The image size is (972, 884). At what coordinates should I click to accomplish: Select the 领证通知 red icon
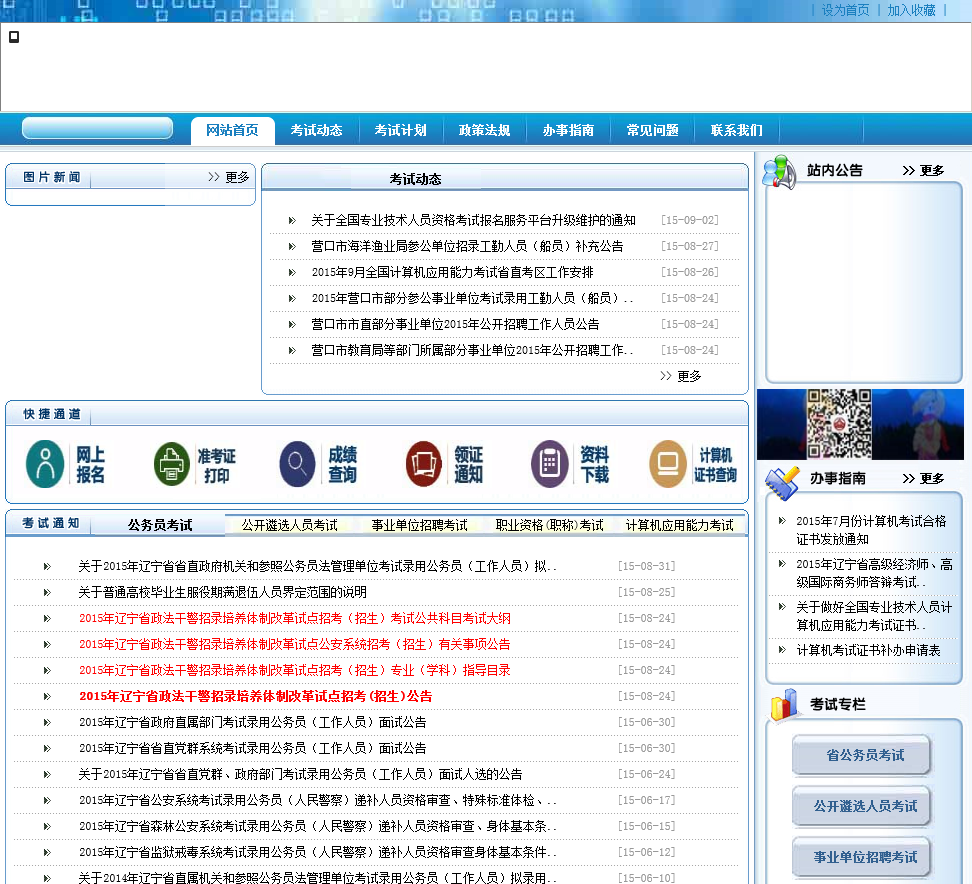(423, 464)
